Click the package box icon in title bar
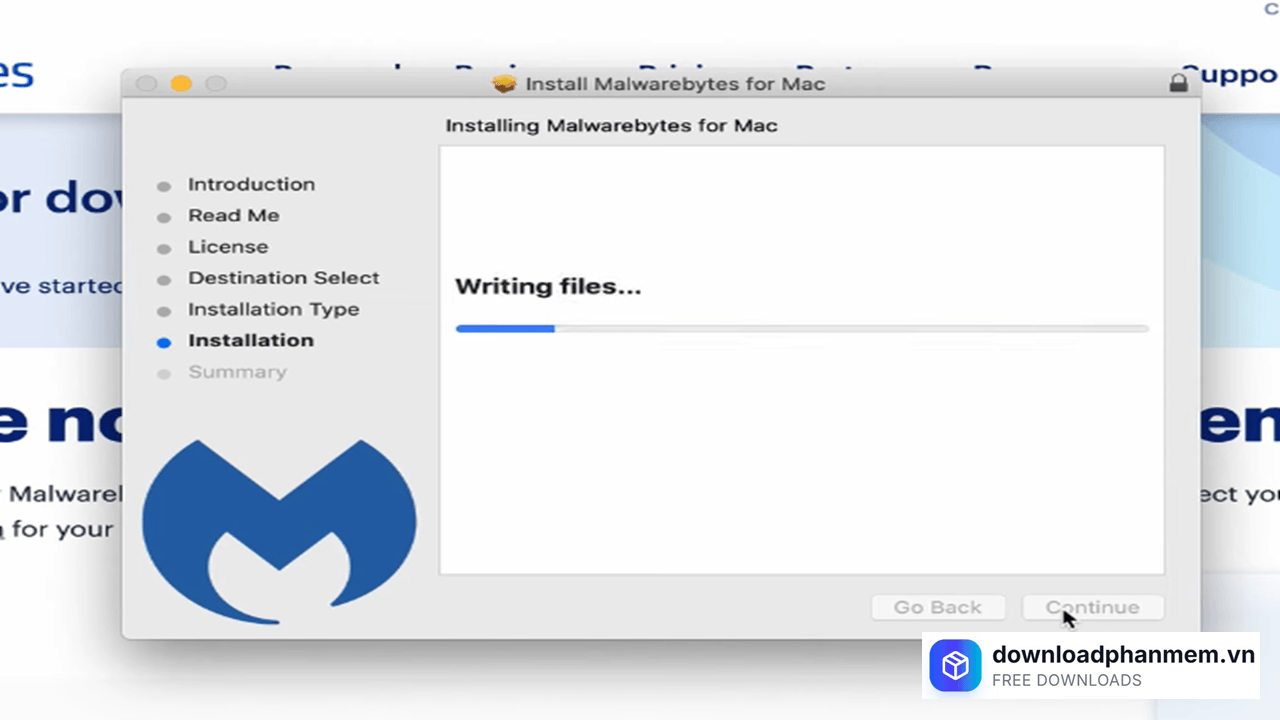 [x=505, y=83]
